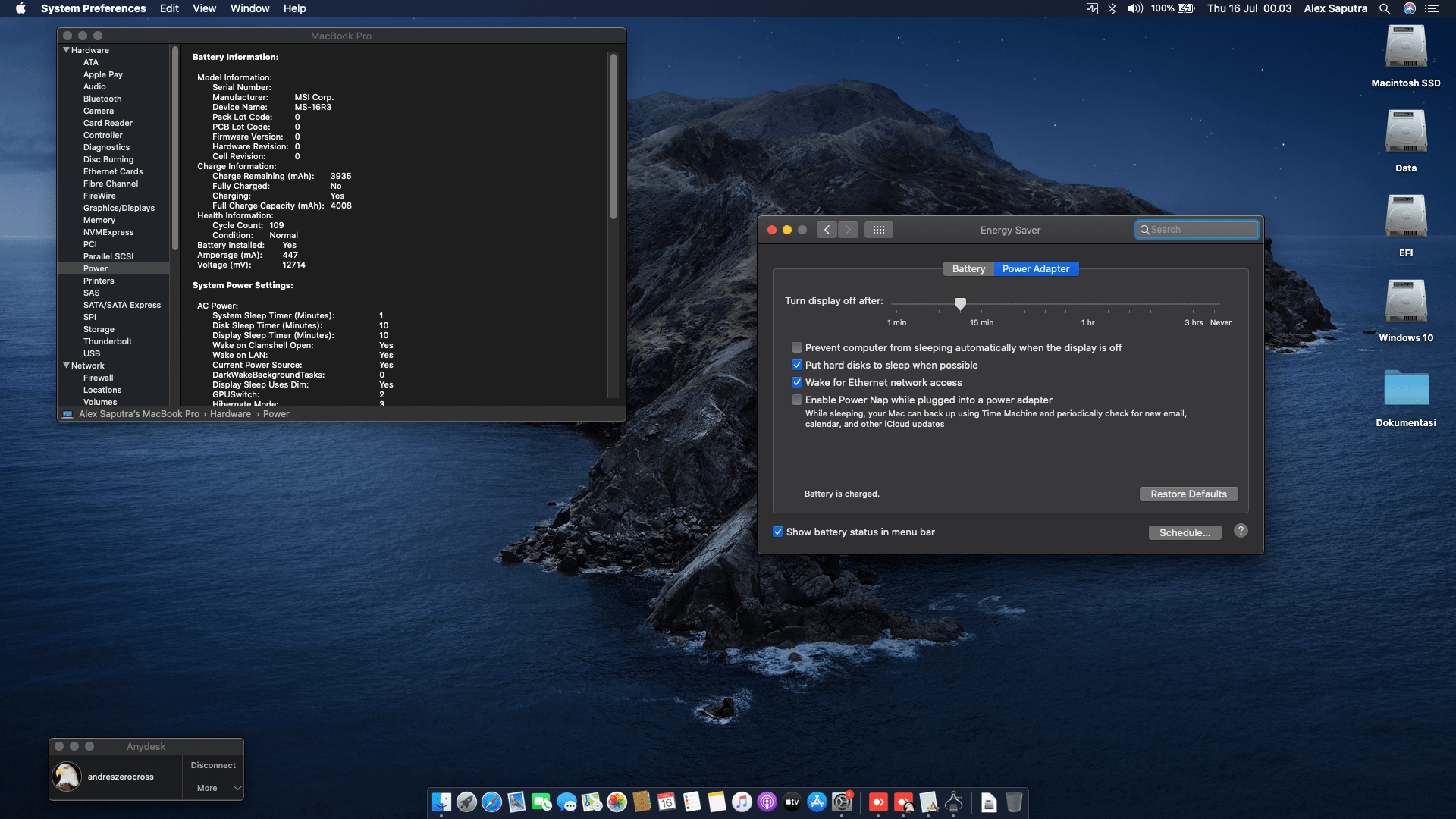Open the System Preferences menu in menu bar
Viewport: 1456px width, 819px height.
point(93,8)
